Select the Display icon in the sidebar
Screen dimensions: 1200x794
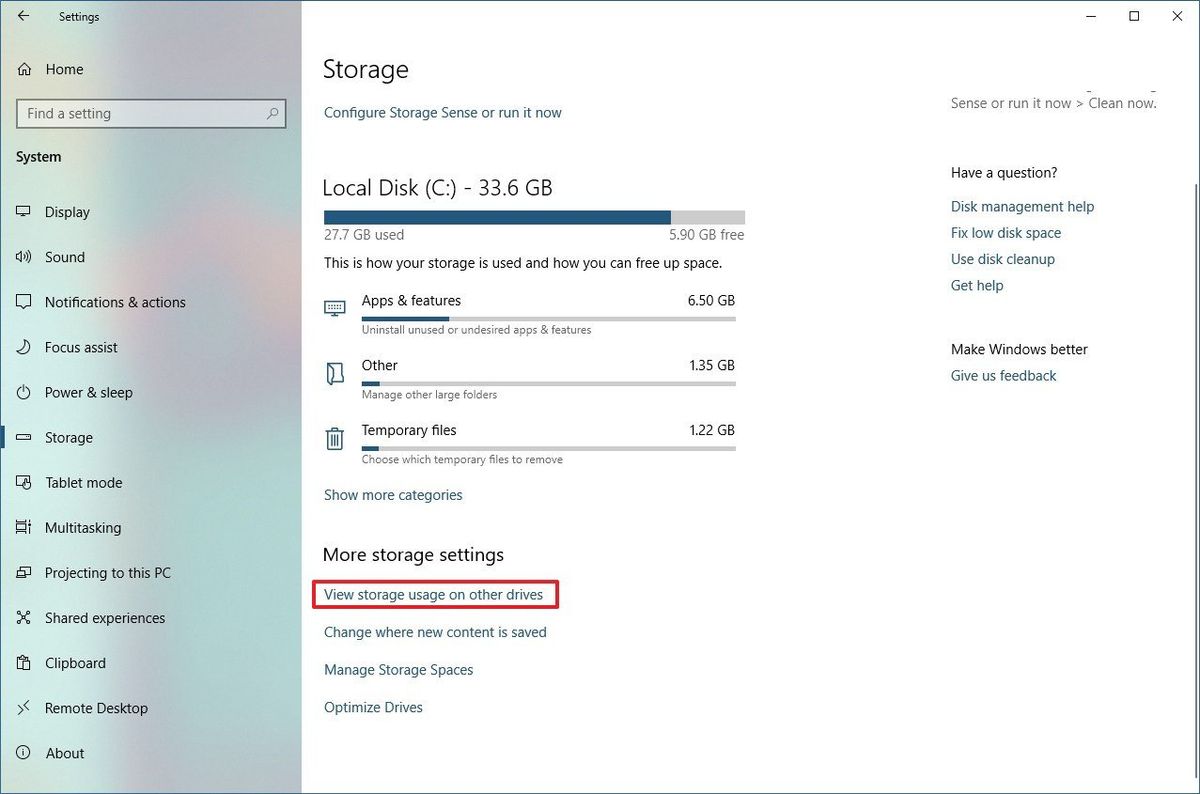[x=22, y=212]
